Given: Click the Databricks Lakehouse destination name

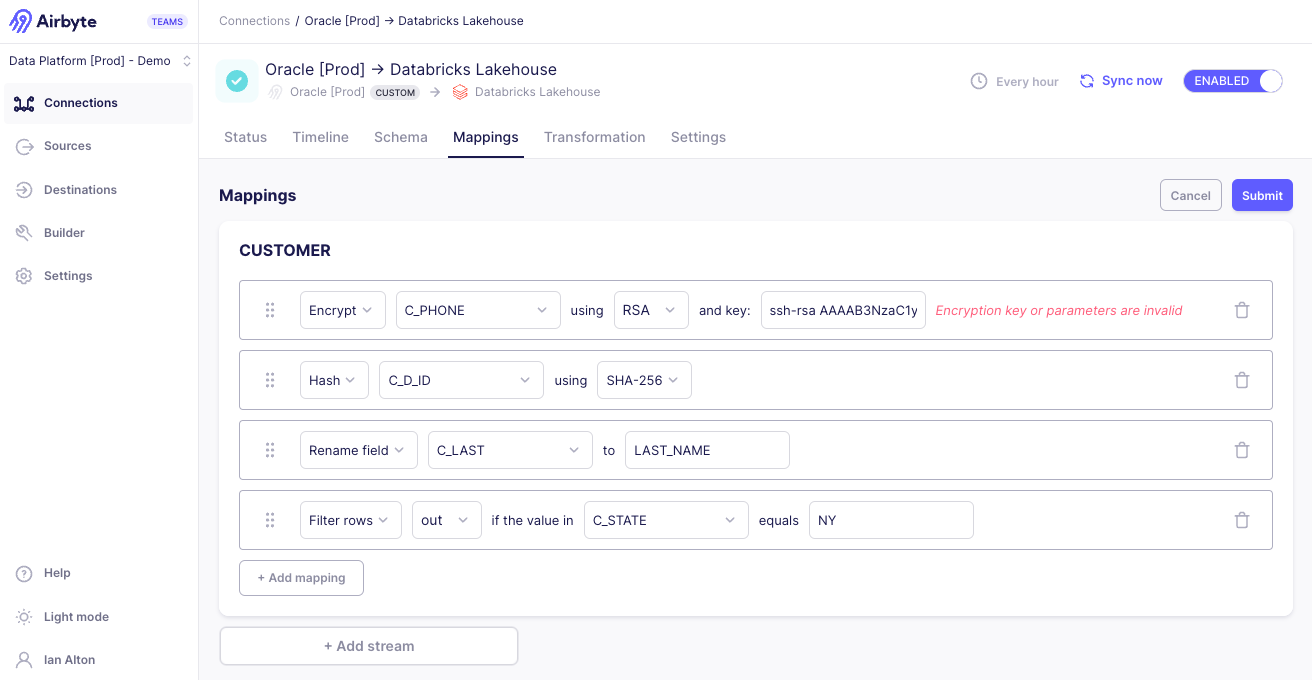Looking at the screenshot, I should [x=537, y=92].
